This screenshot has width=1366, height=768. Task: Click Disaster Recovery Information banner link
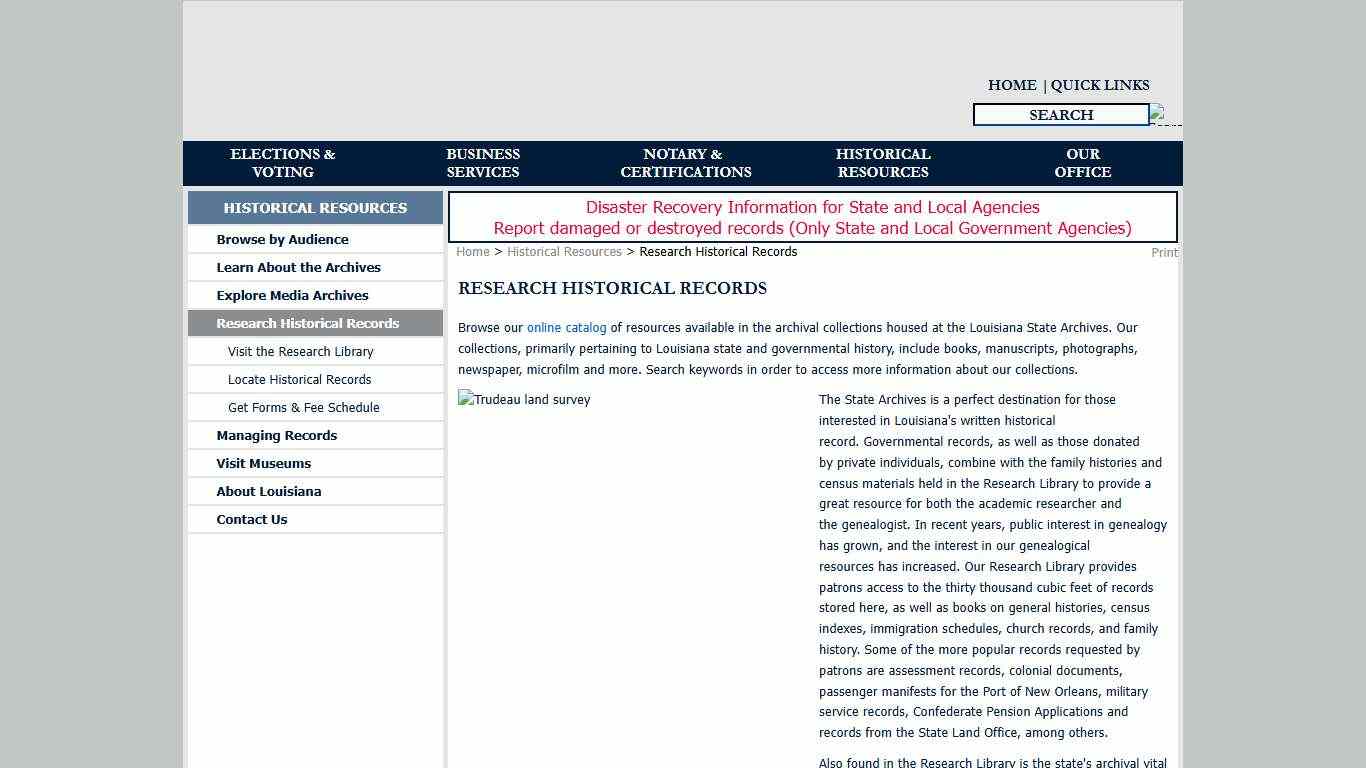coord(812,208)
